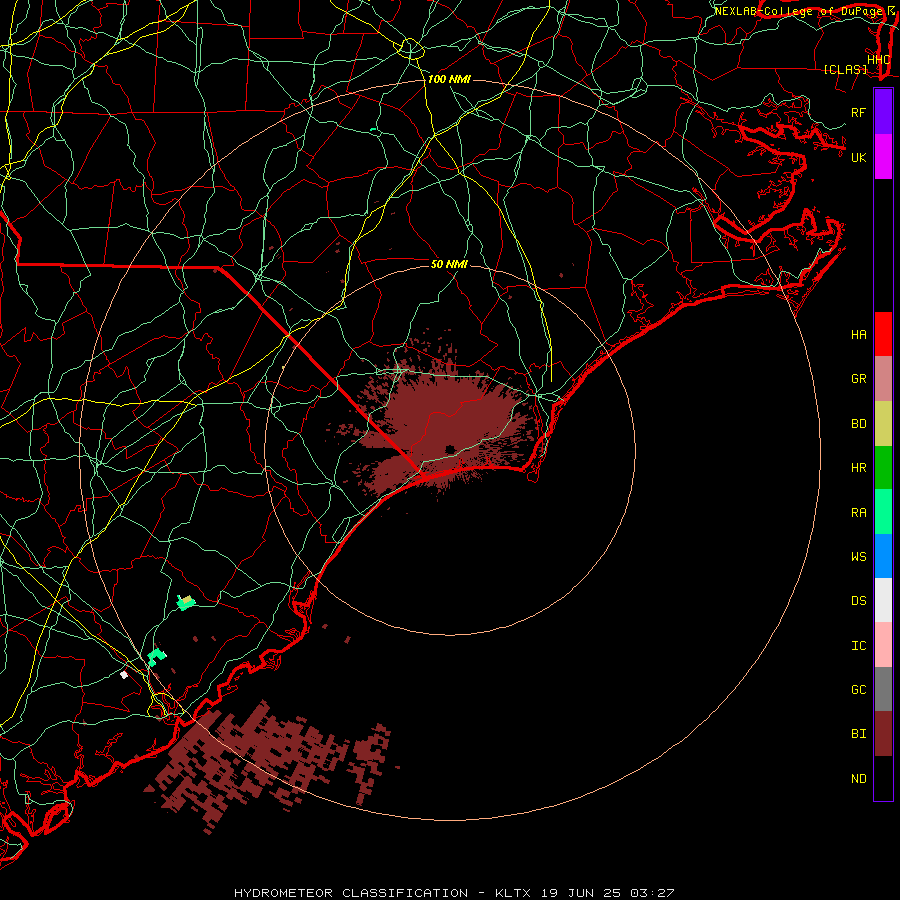
Task: Click the GR pink legend color swatch
Action: 883,379
